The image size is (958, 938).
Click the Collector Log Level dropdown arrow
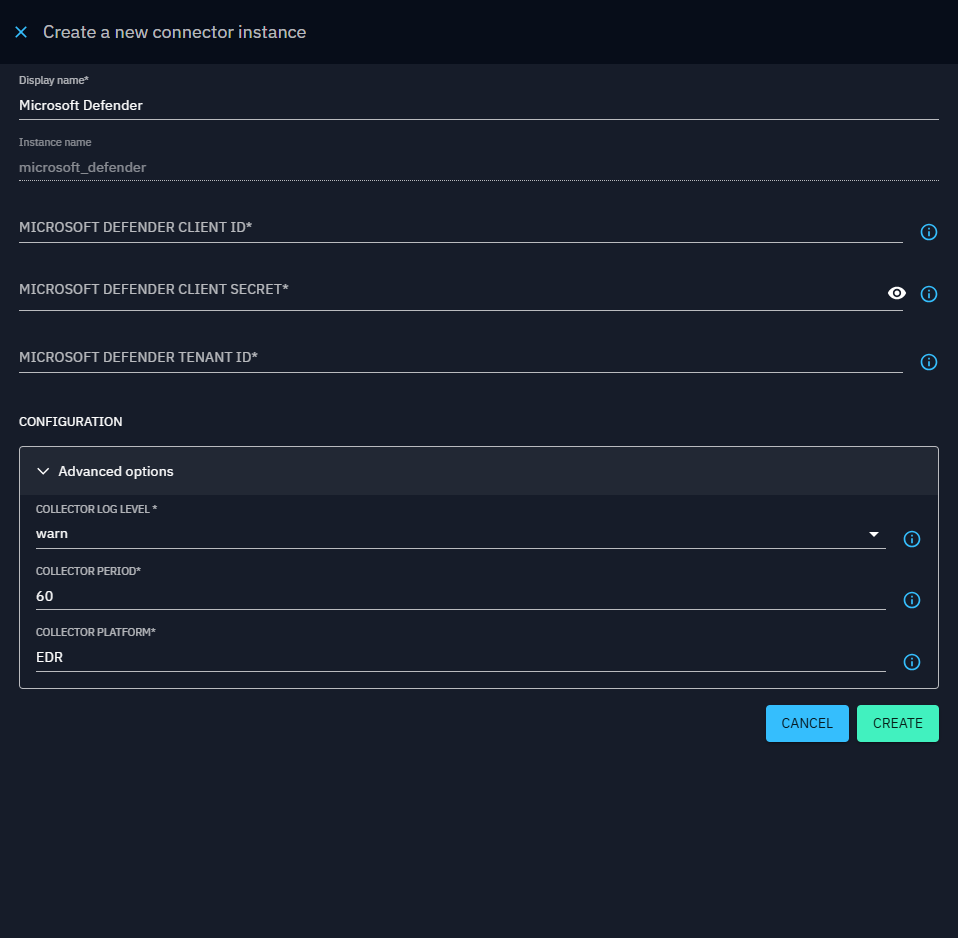point(873,534)
